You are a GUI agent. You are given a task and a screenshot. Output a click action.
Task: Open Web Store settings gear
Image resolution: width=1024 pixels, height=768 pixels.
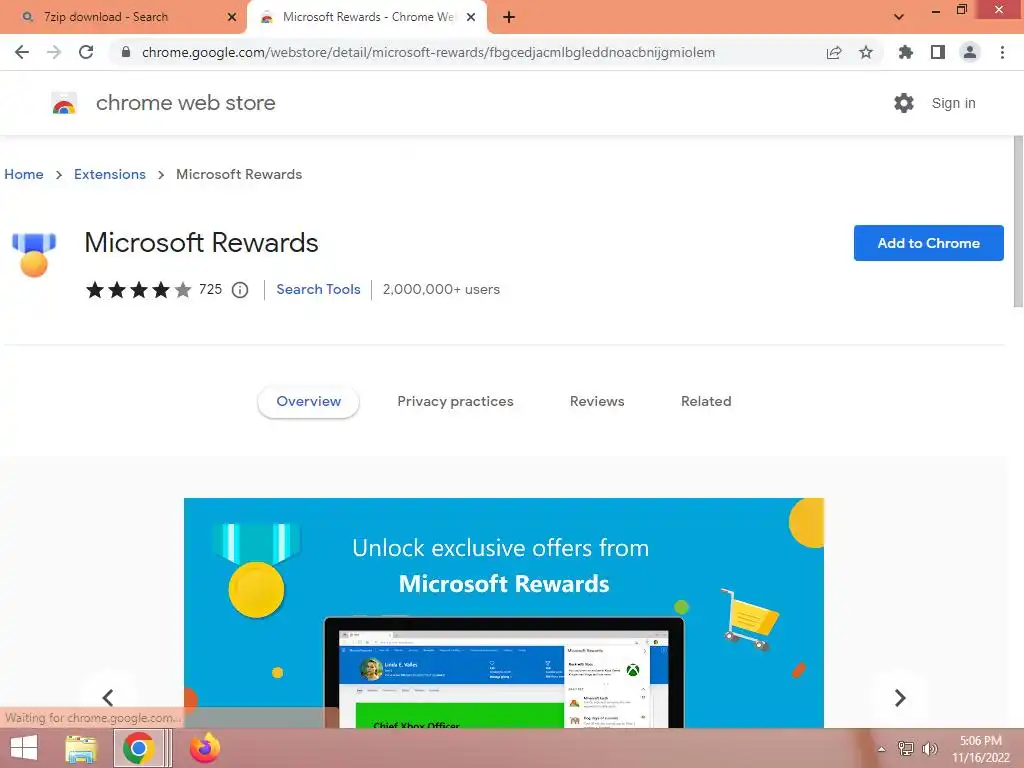point(904,103)
